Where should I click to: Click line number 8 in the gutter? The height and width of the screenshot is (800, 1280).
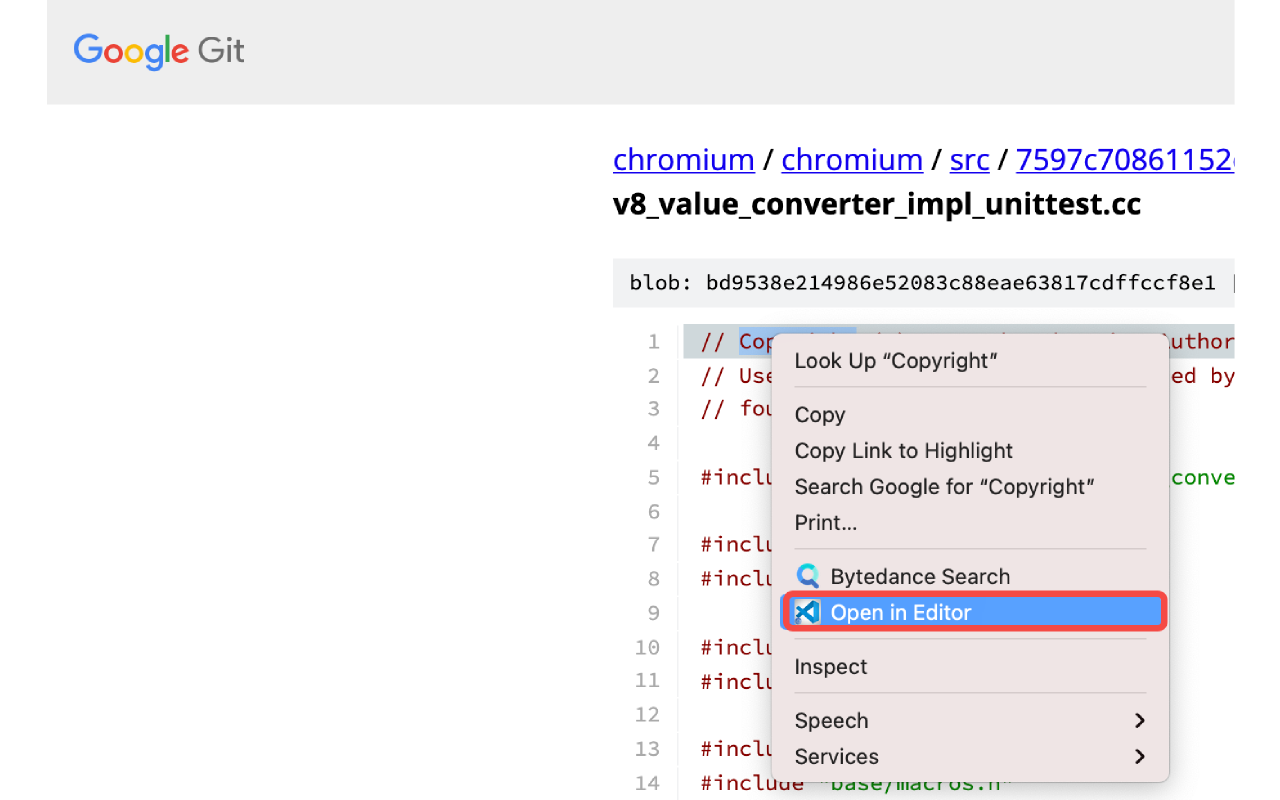tap(654, 578)
